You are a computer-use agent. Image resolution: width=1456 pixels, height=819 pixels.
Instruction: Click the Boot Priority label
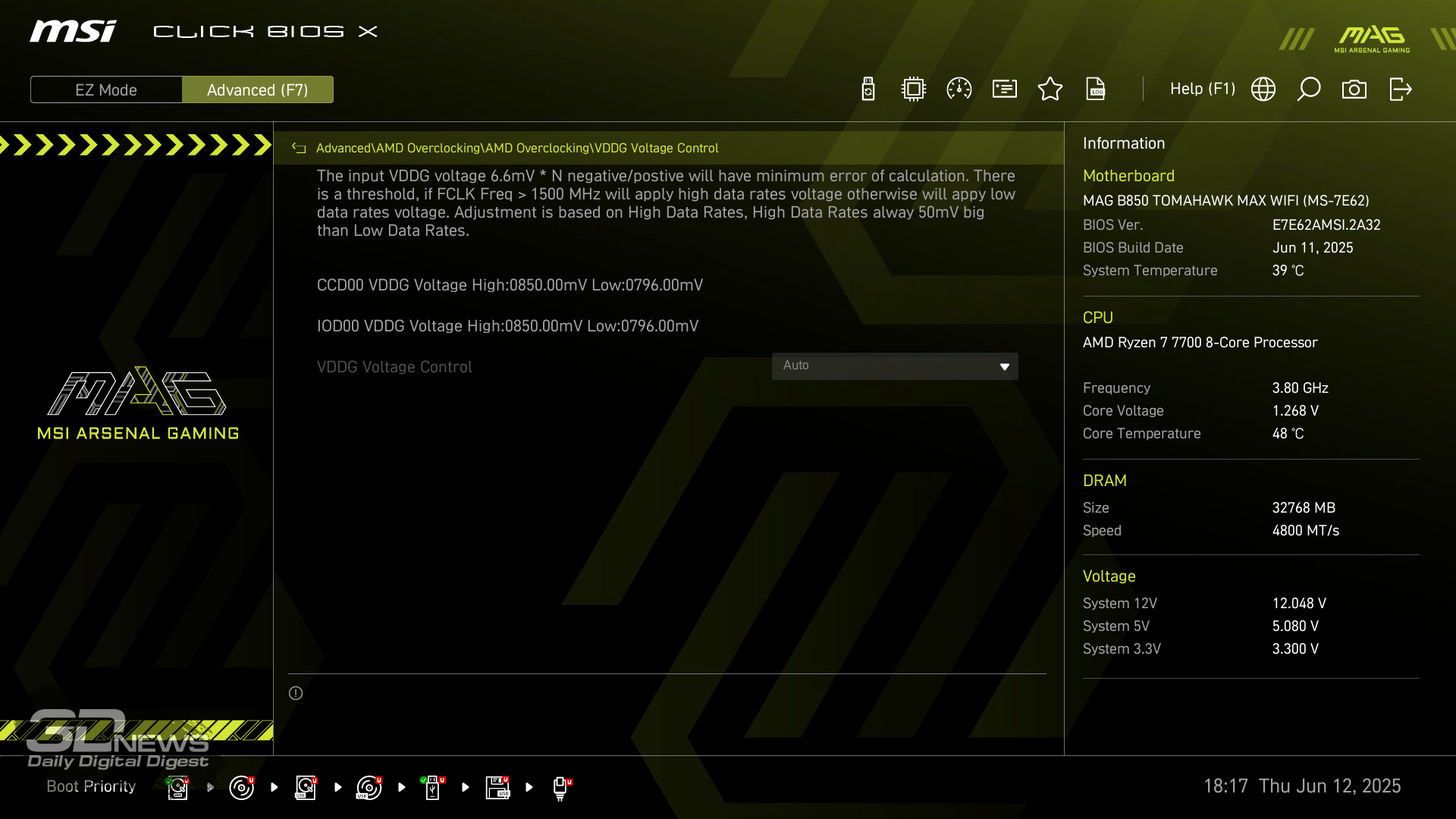91,786
